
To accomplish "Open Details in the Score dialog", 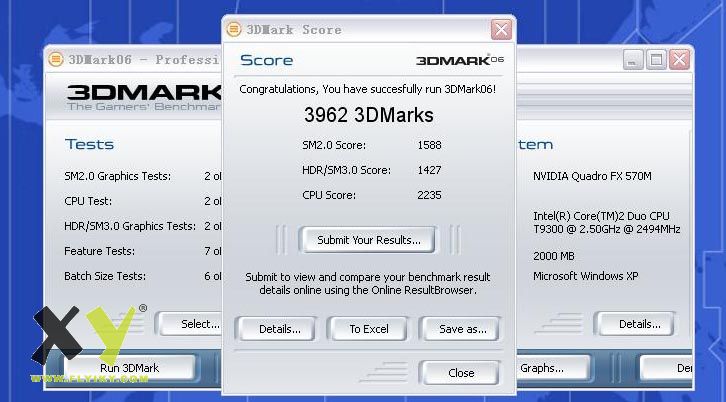I will (280, 329).
